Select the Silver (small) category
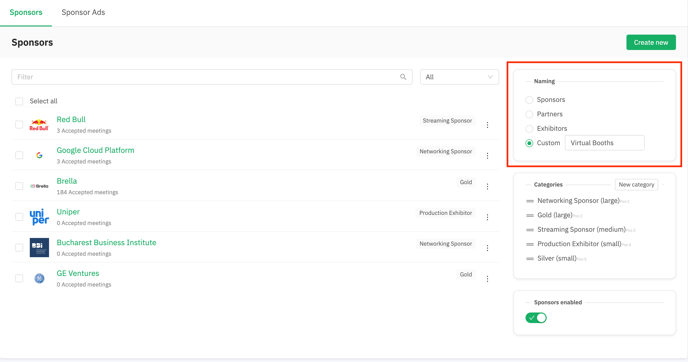This screenshot has width=688, height=362. (x=557, y=258)
